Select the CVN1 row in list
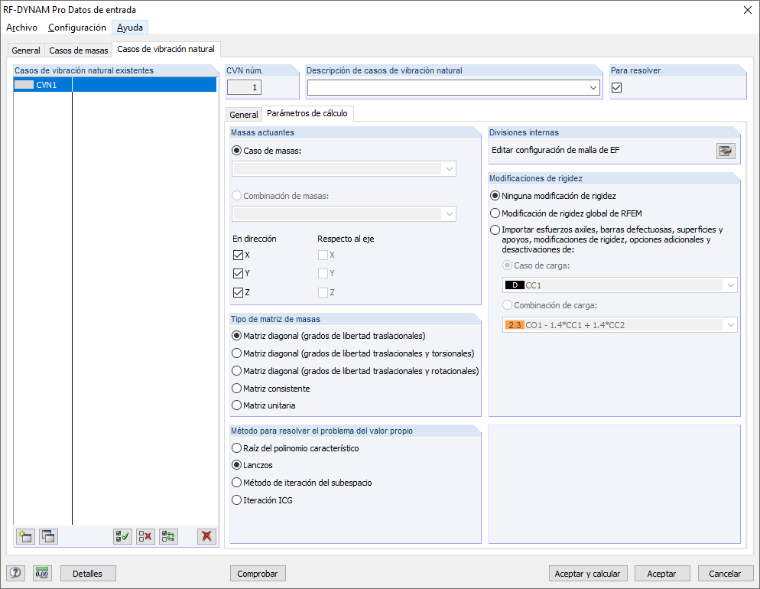 pyautogui.click(x=115, y=85)
